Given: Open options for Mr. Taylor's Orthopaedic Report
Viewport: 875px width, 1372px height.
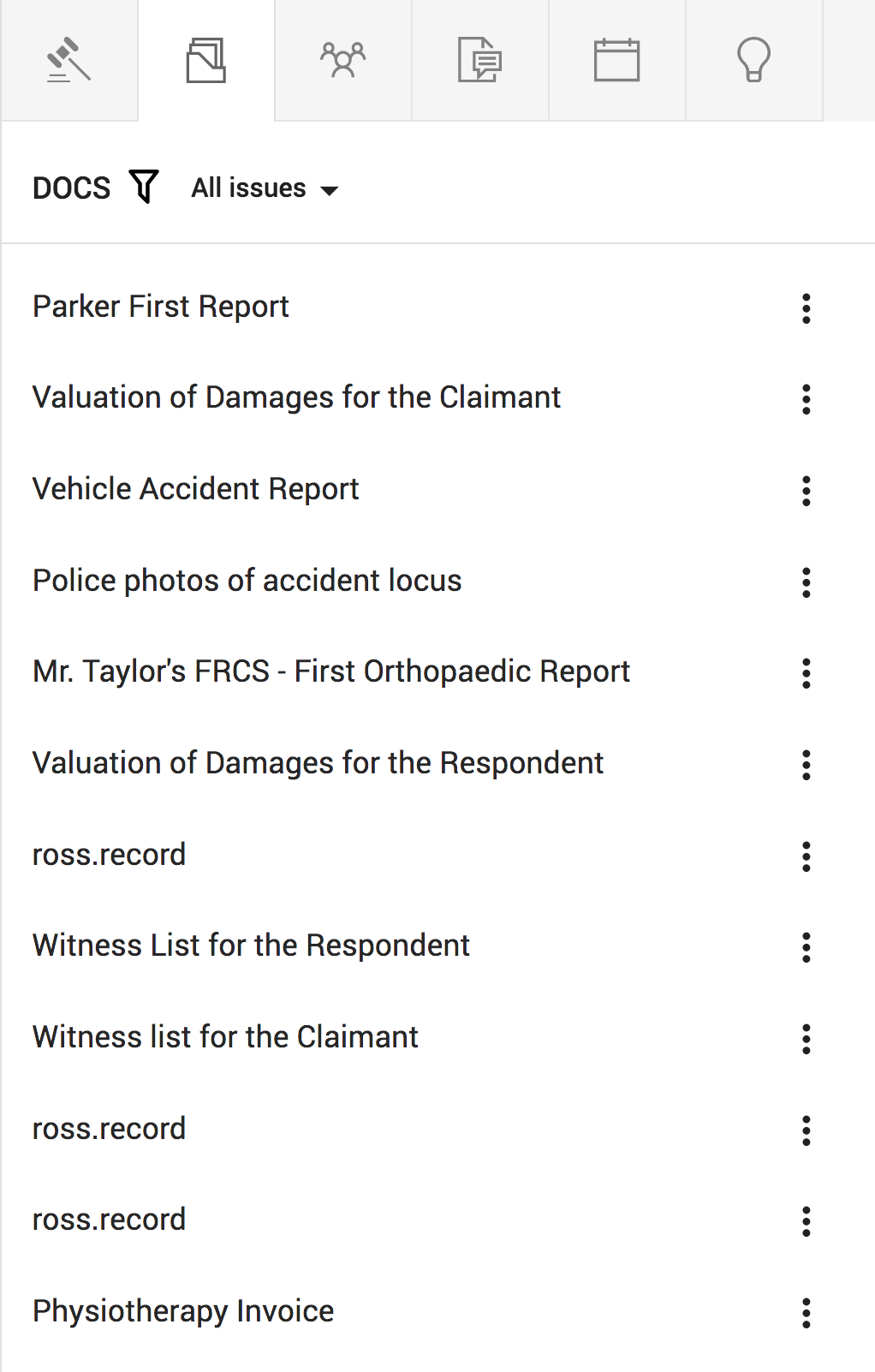Looking at the screenshot, I should [x=806, y=673].
